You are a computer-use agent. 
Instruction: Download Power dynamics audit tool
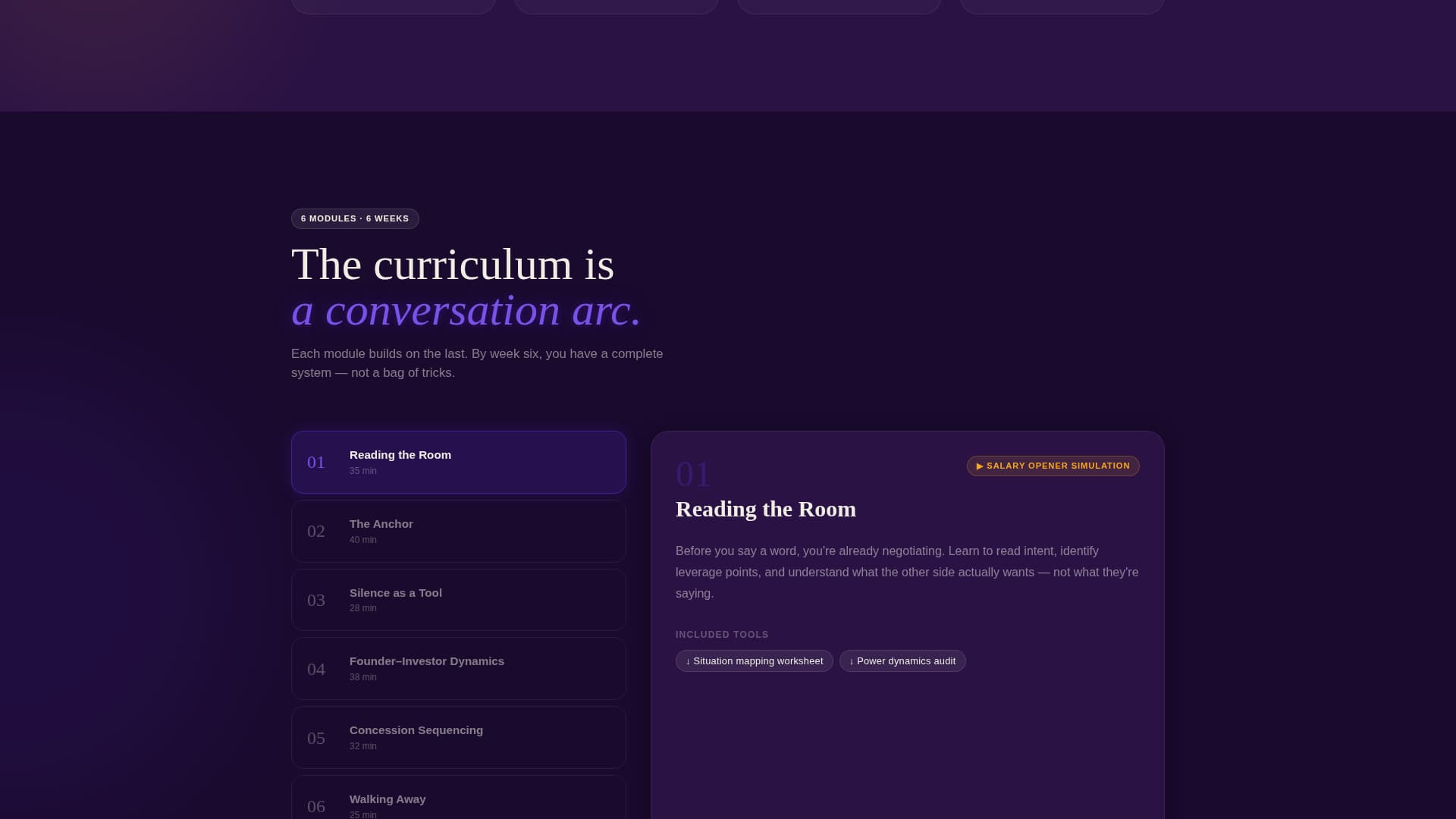[x=902, y=661]
